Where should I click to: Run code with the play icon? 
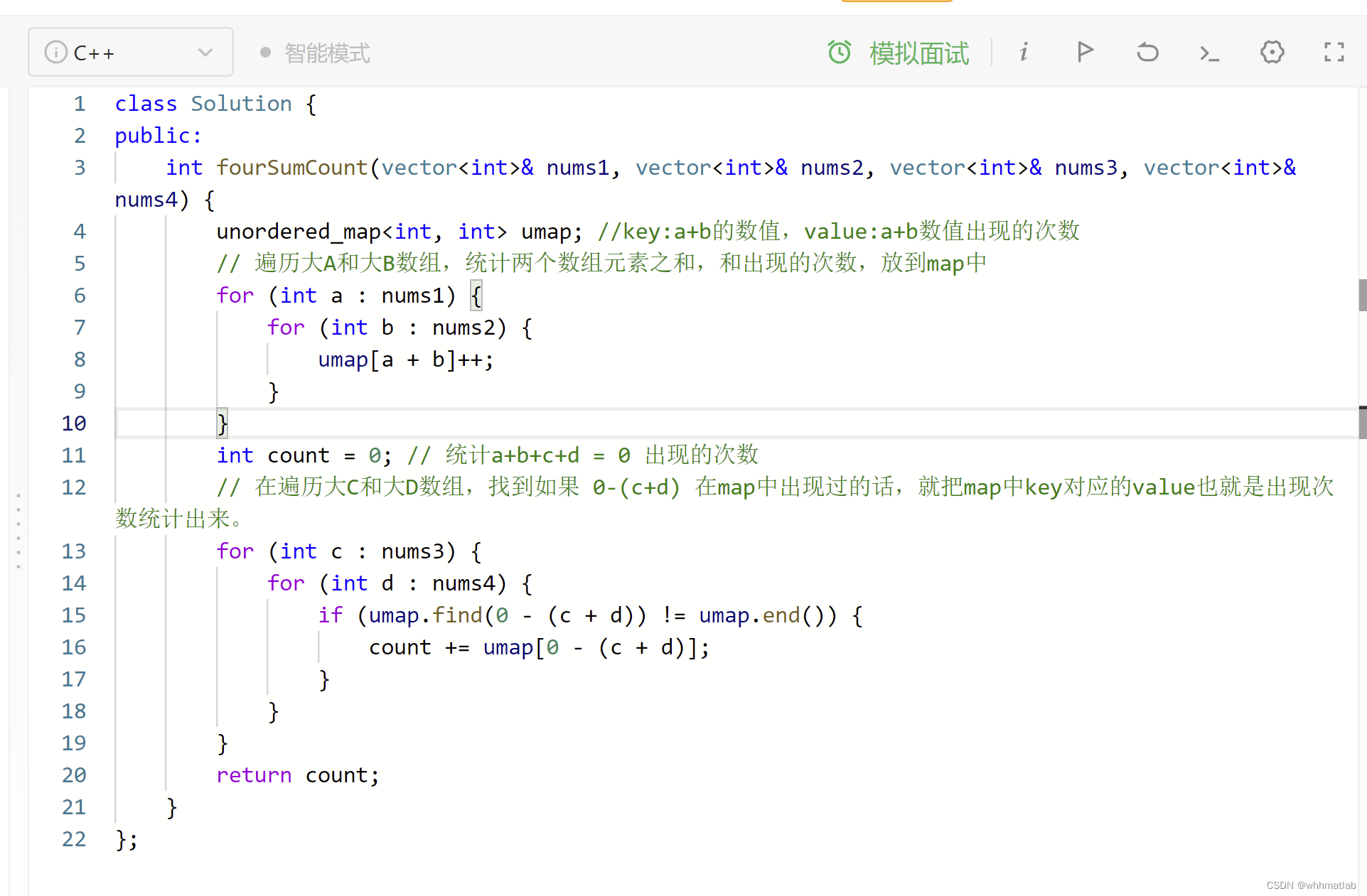pyautogui.click(x=1085, y=53)
